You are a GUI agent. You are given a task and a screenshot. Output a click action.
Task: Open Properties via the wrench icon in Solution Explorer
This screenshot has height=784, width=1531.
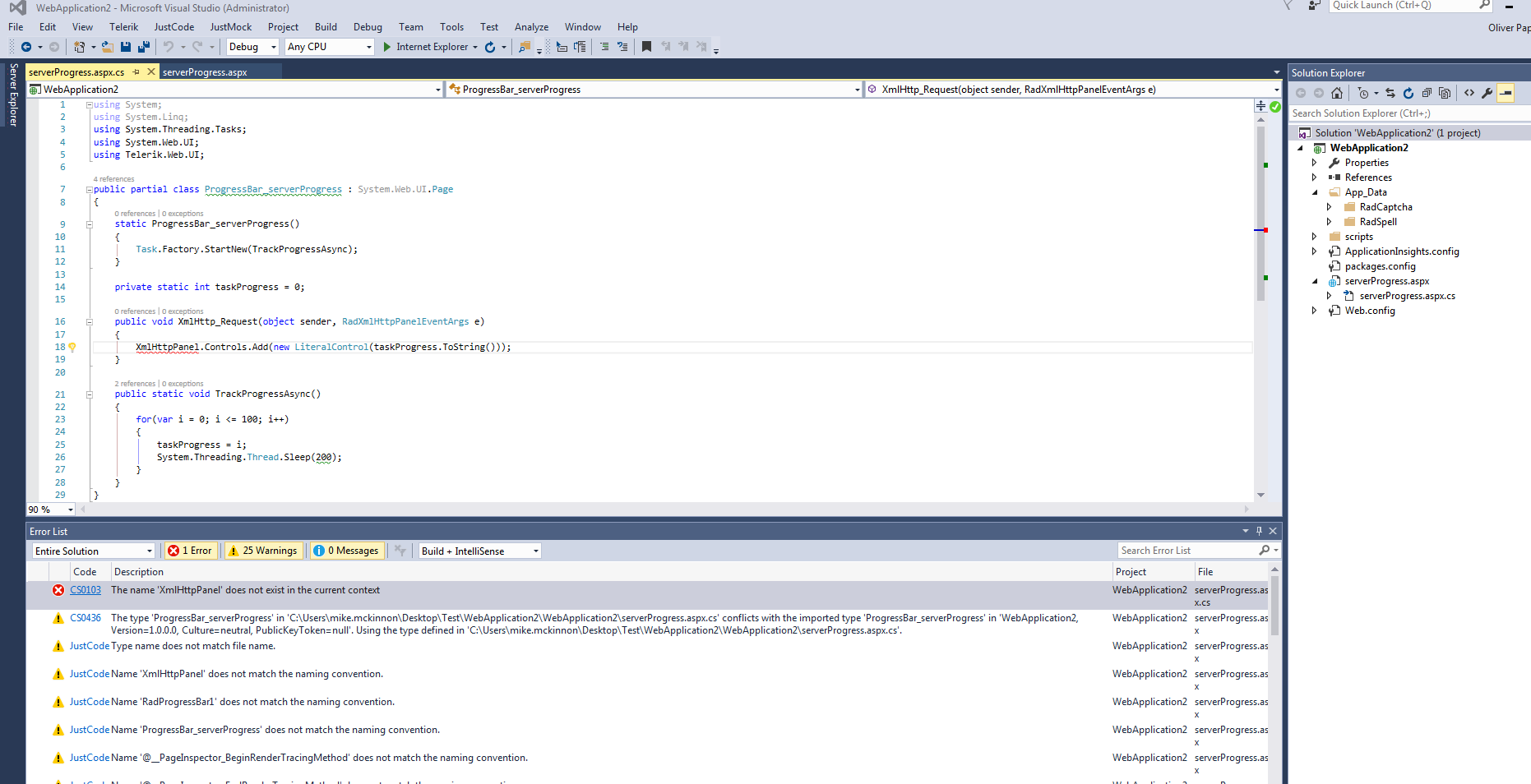point(1487,93)
